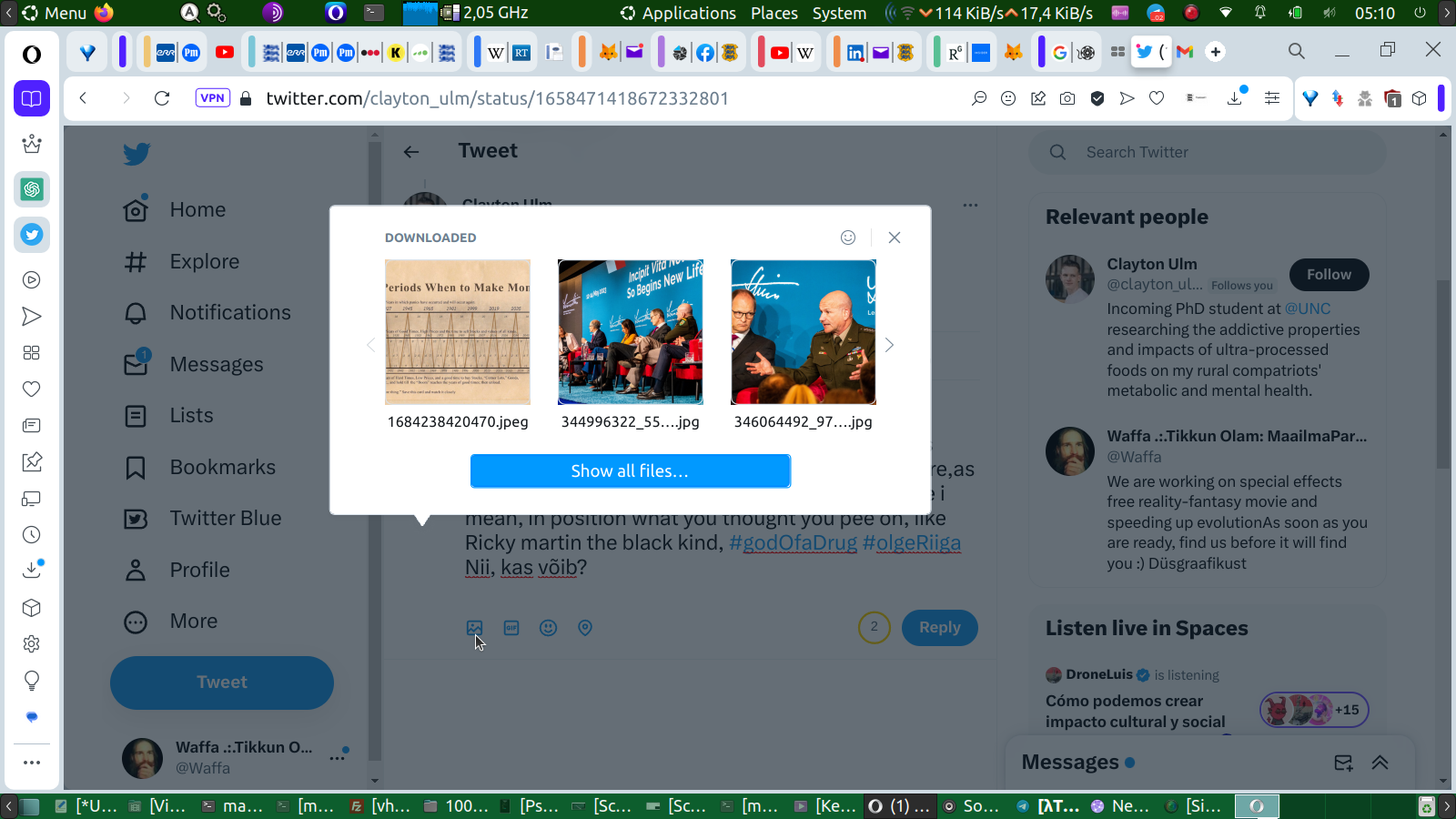The image size is (1456, 819).
Task: Switch to the Facebook tab
Action: coord(704,52)
